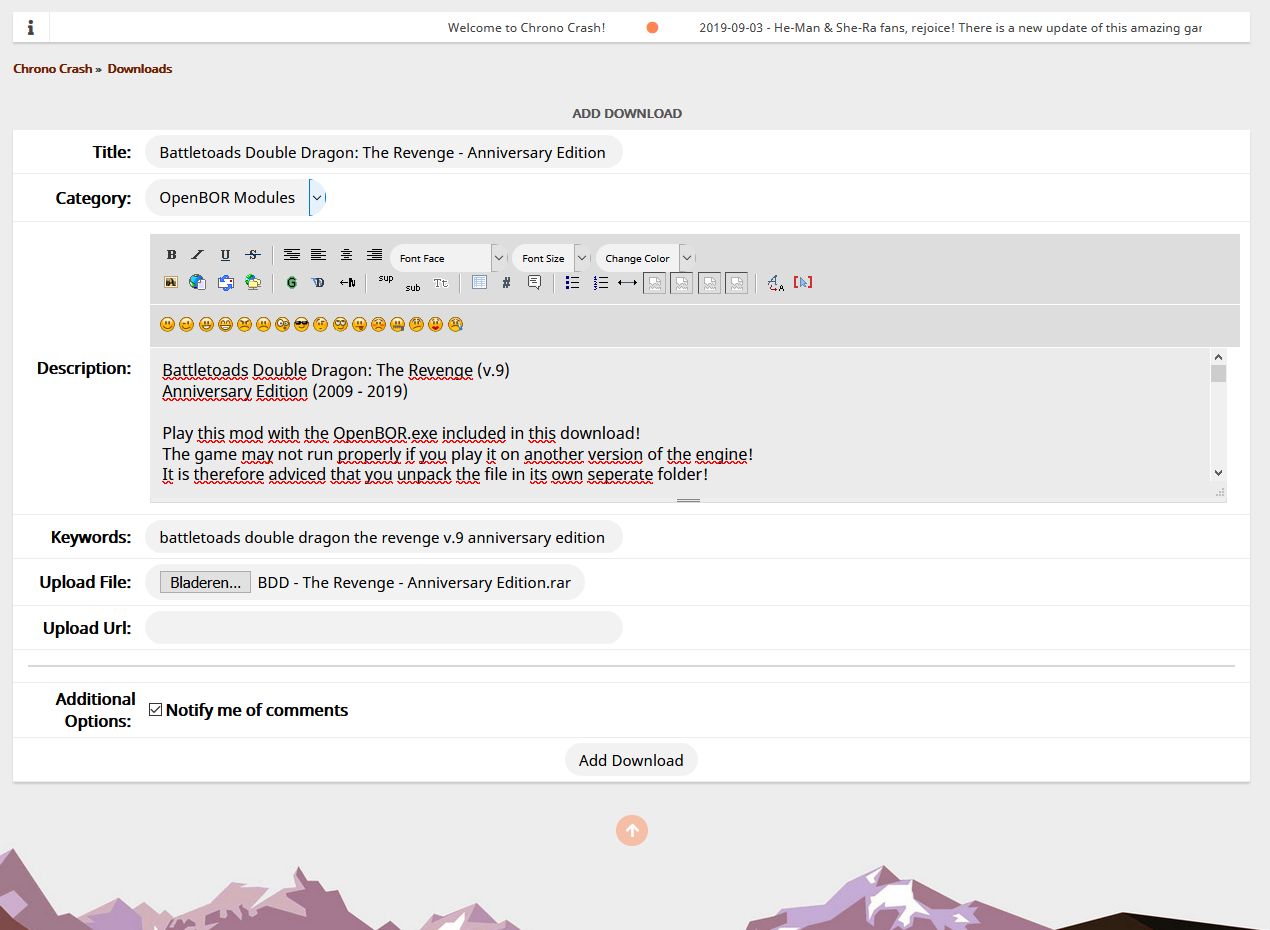Apply strikethrough formatting in the editor

(253, 255)
